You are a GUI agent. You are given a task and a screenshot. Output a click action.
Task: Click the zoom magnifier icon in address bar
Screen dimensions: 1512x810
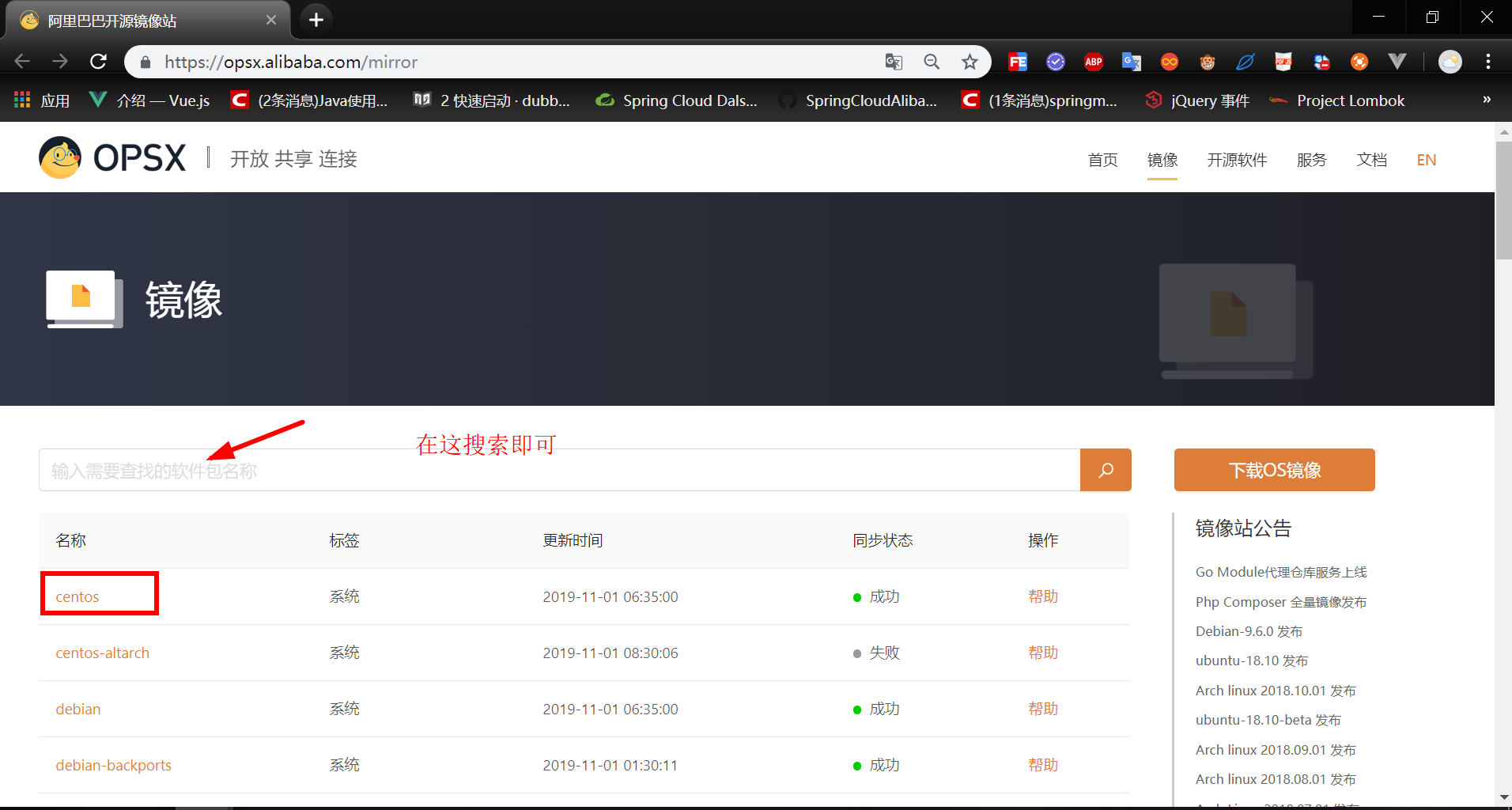932,62
